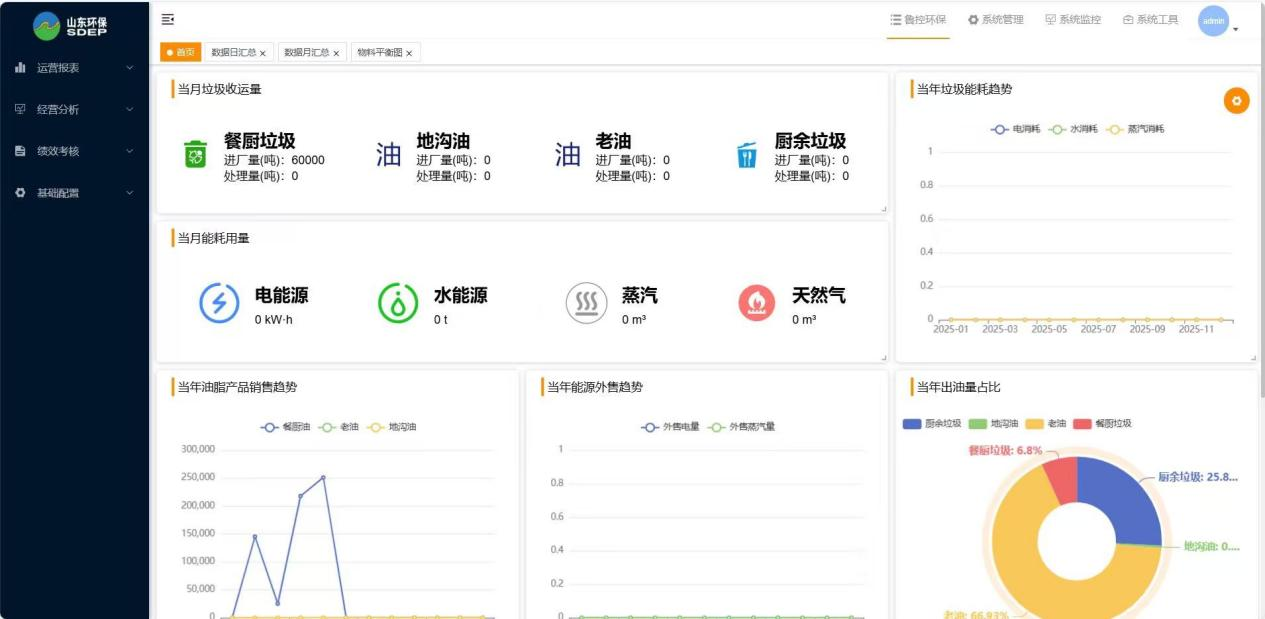Screen dimensions: 1265x619
Task: Click the green 水能源 water drop icon
Action: click(x=398, y=303)
